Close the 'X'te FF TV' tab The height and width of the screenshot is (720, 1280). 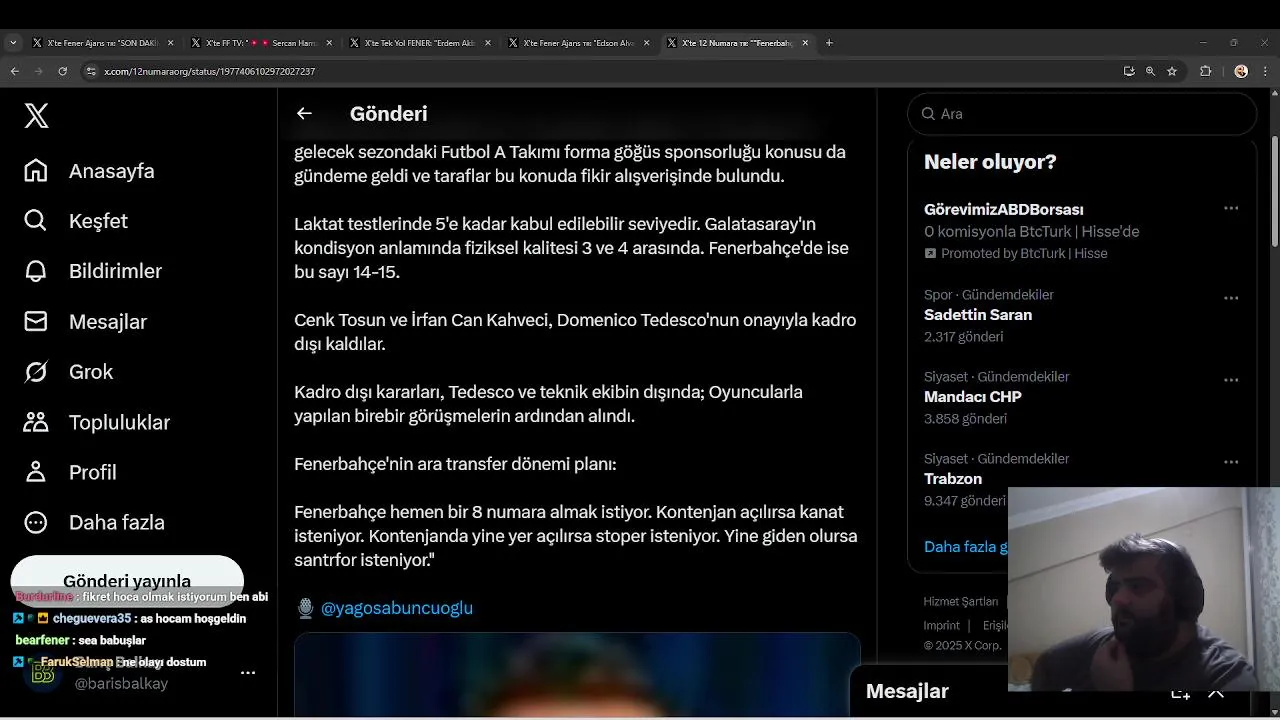(x=329, y=43)
